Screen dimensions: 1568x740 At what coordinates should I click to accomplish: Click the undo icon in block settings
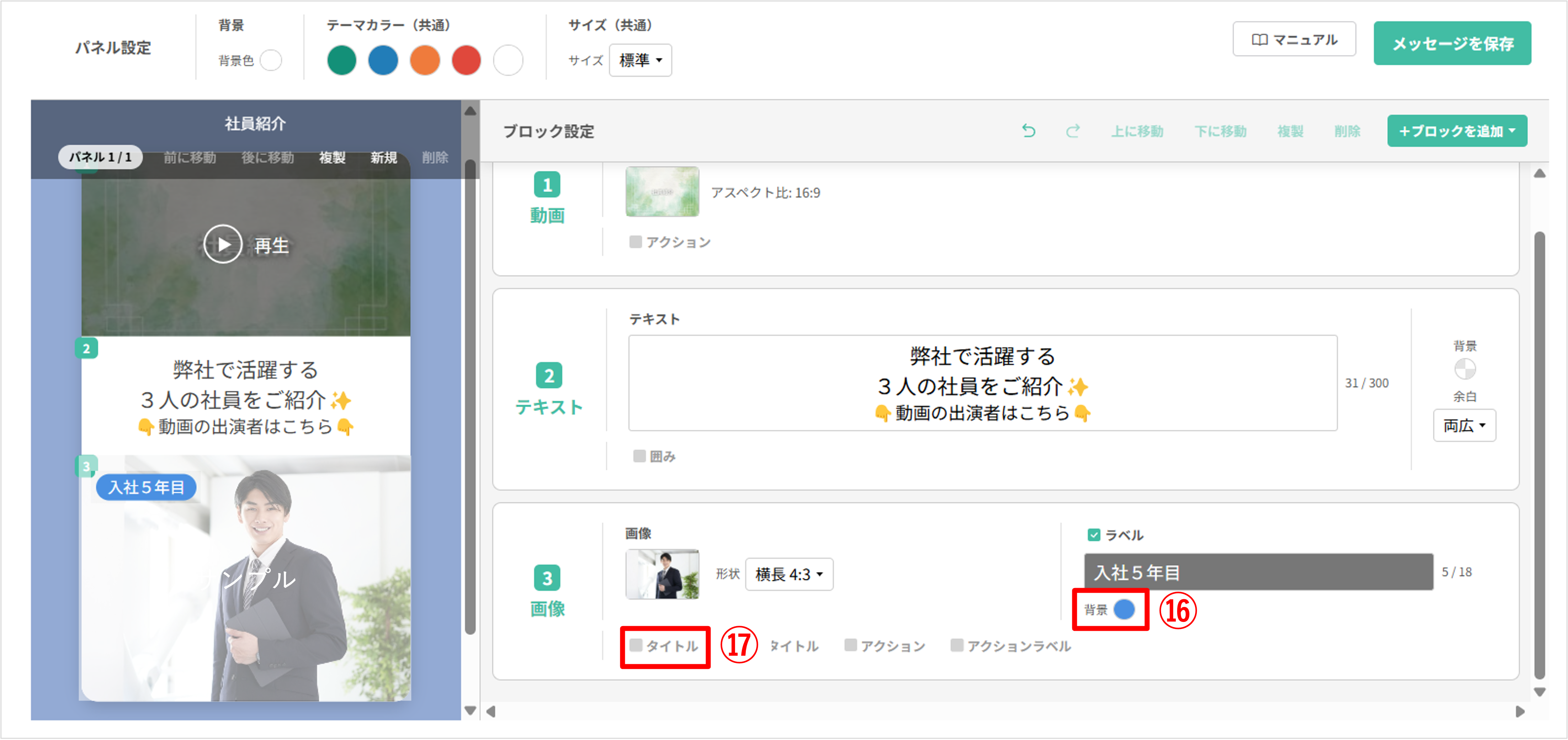click(1029, 130)
